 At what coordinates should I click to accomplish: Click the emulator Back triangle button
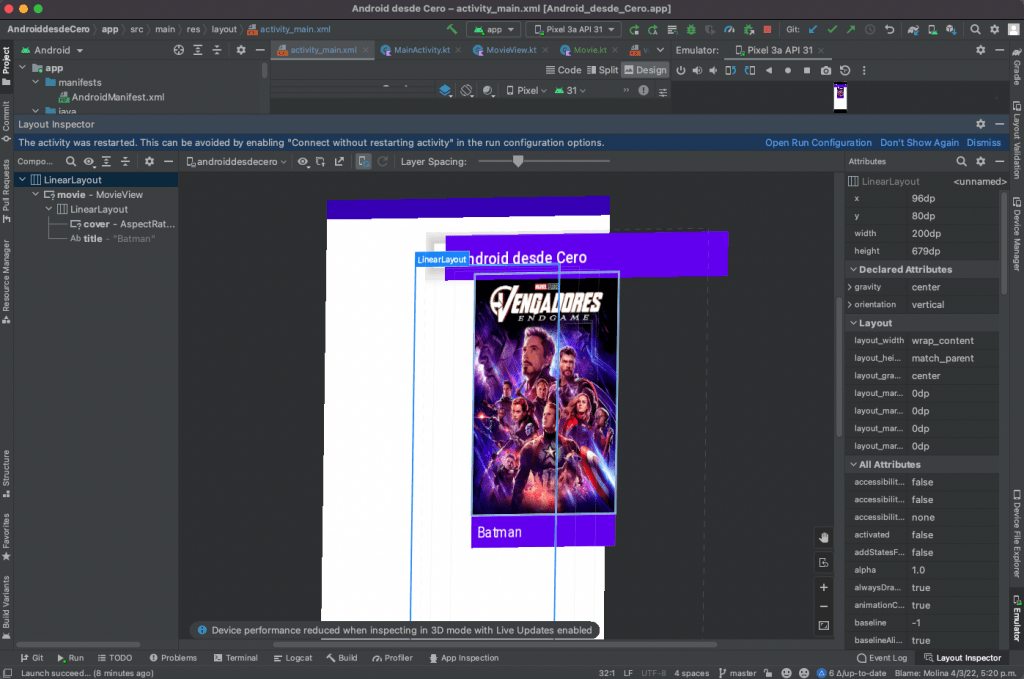(x=769, y=71)
